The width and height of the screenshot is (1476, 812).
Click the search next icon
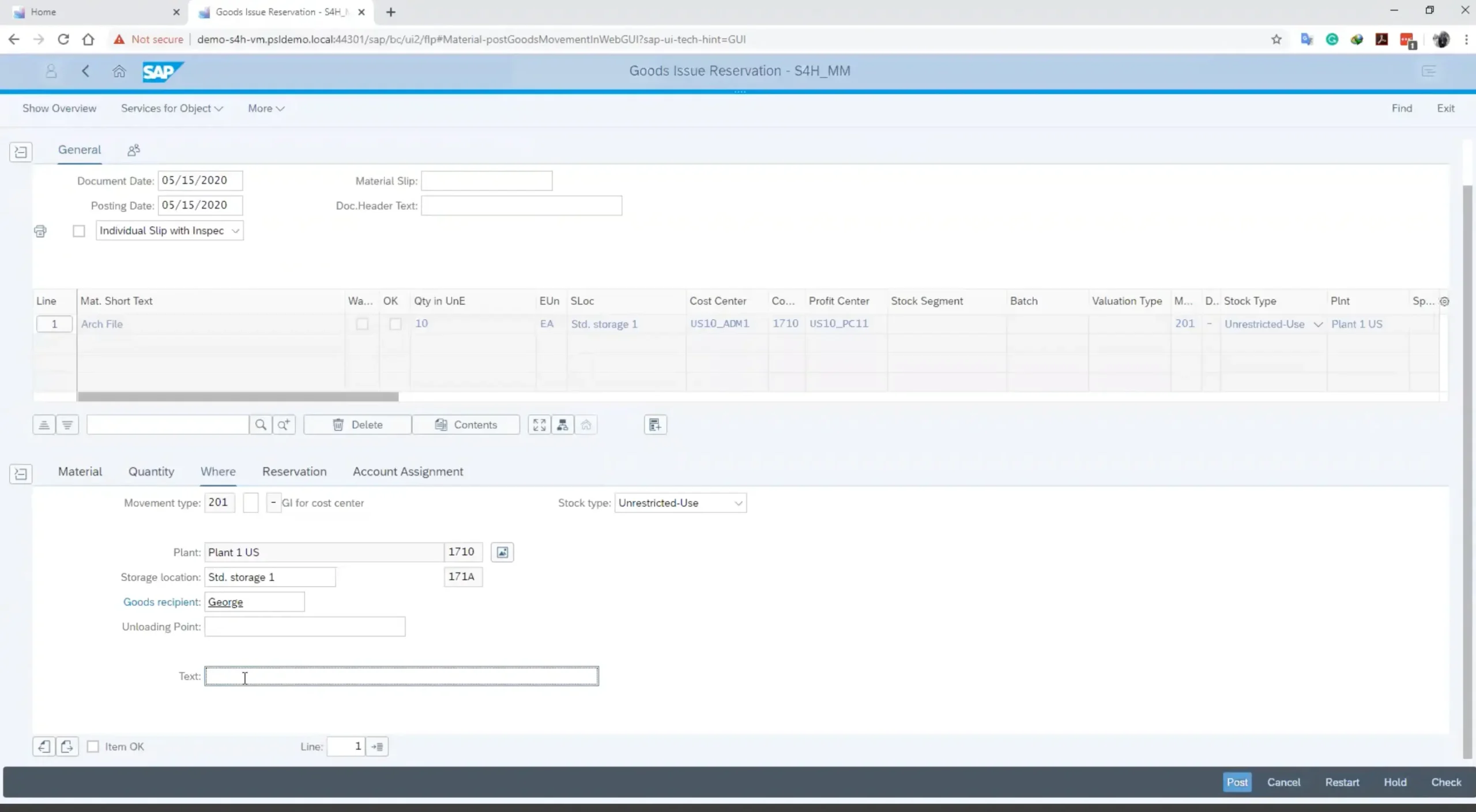pos(284,425)
